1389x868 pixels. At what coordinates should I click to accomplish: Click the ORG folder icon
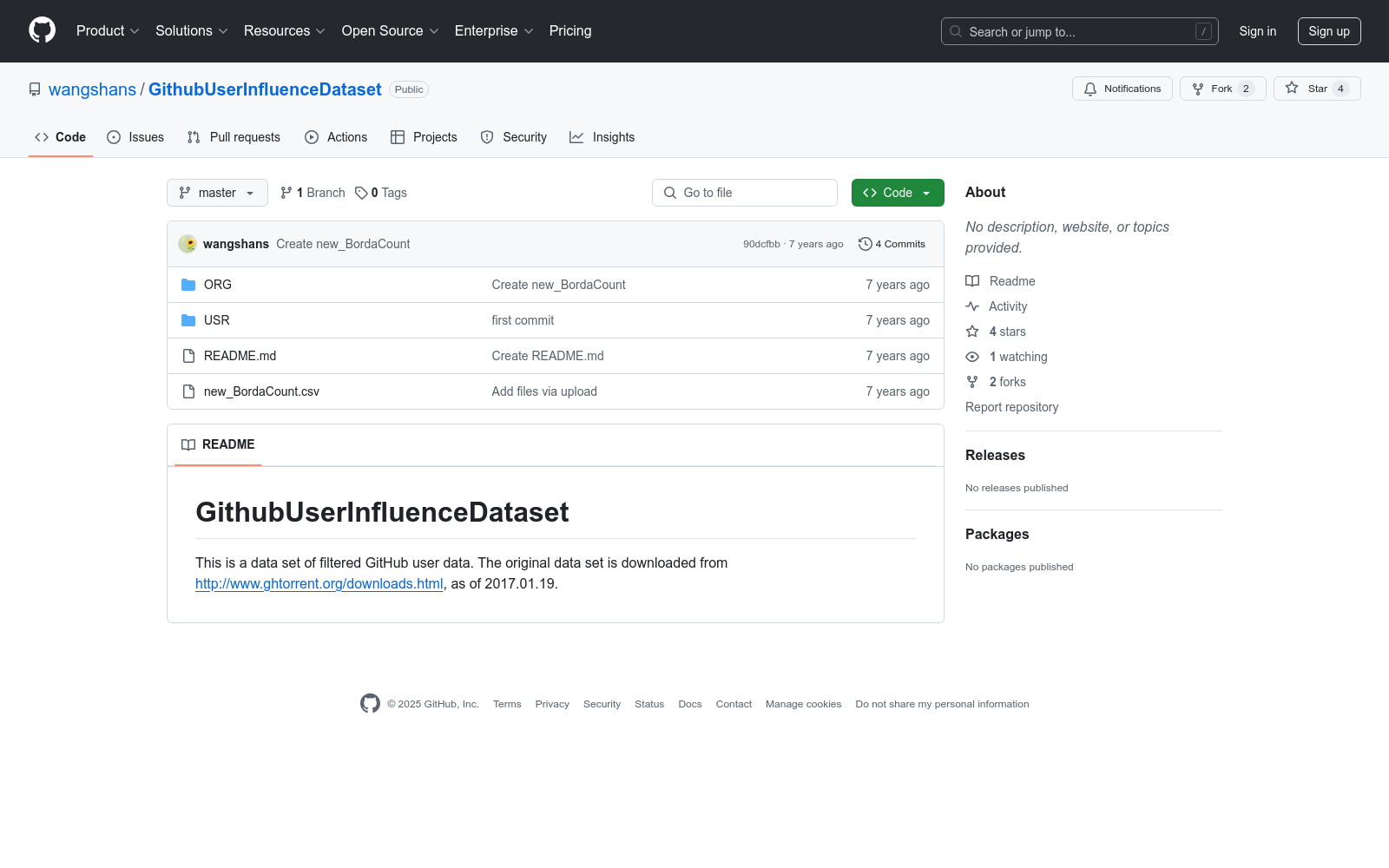188,285
